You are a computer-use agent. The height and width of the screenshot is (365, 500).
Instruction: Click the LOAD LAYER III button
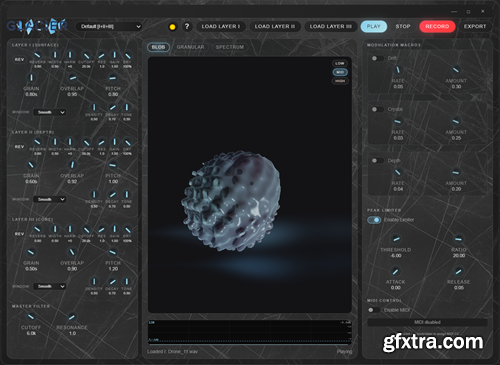coord(331,26)
